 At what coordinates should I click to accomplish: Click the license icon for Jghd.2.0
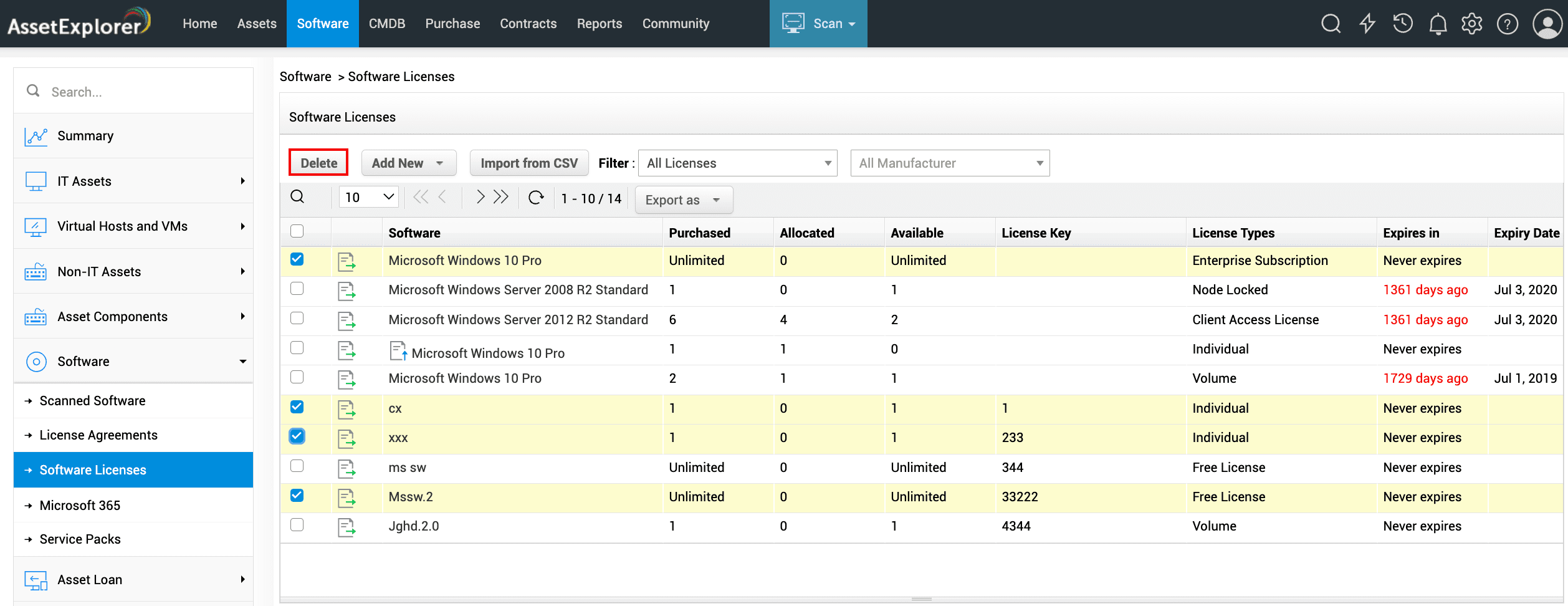[x=347, y=527]
